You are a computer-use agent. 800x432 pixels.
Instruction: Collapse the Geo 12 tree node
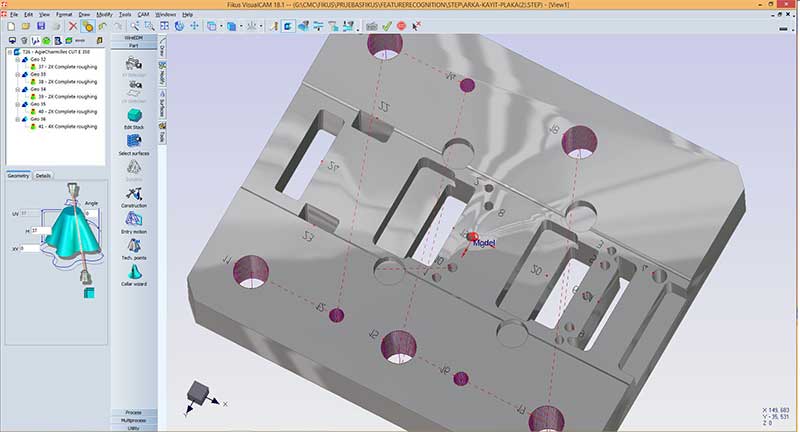18,60
